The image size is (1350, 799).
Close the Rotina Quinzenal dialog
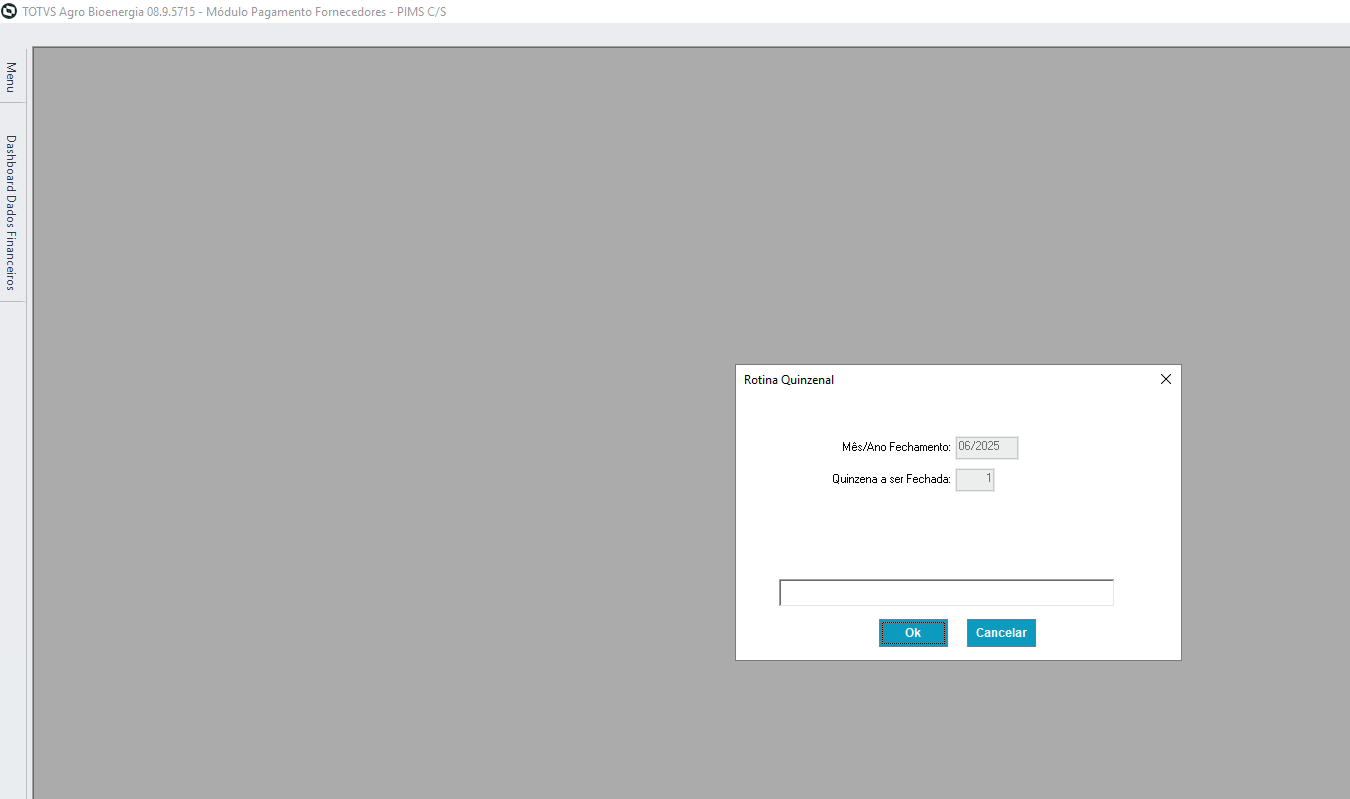(x=1165, y=380)
